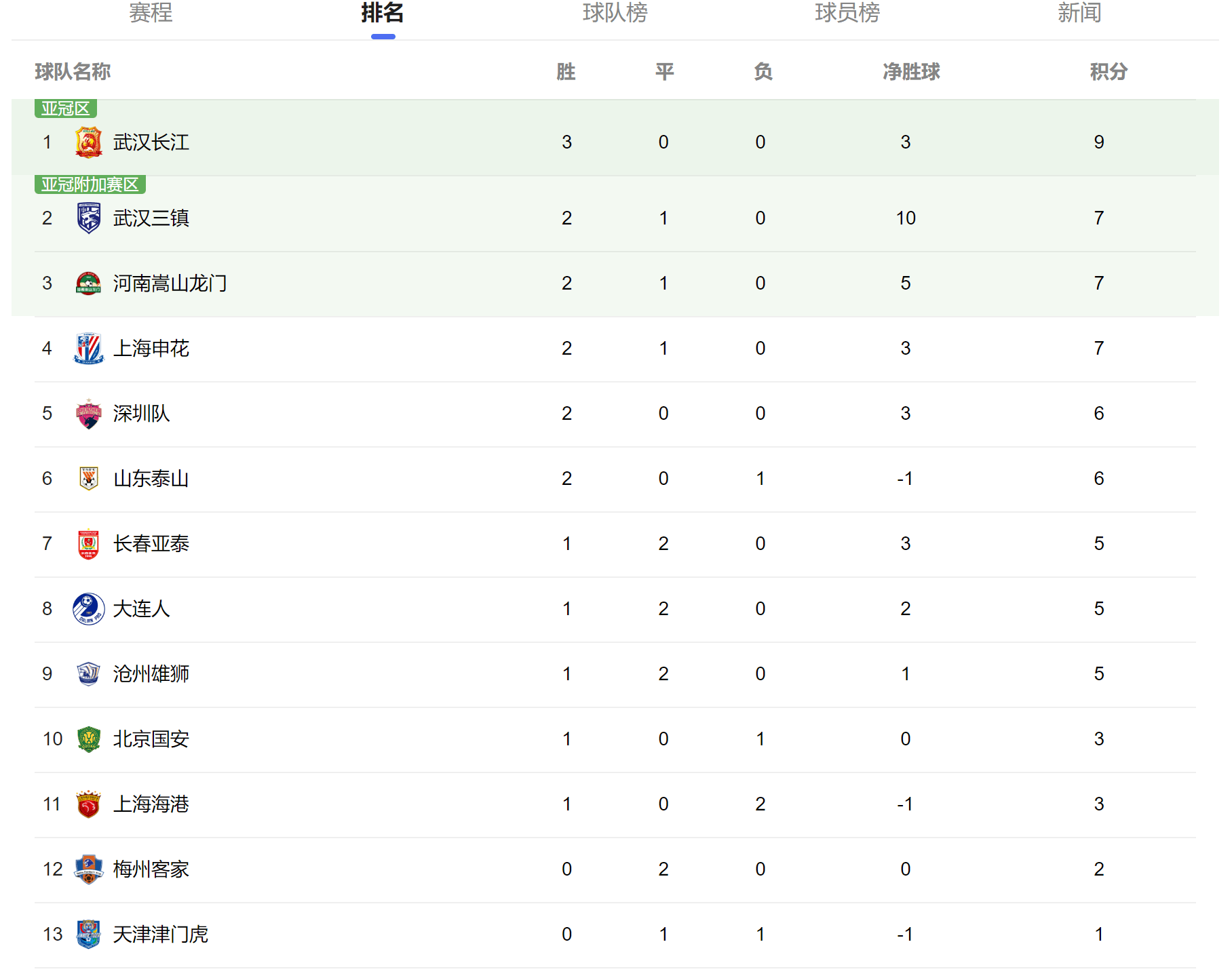Click the 深圳队 team logo

tap(88, 414)
